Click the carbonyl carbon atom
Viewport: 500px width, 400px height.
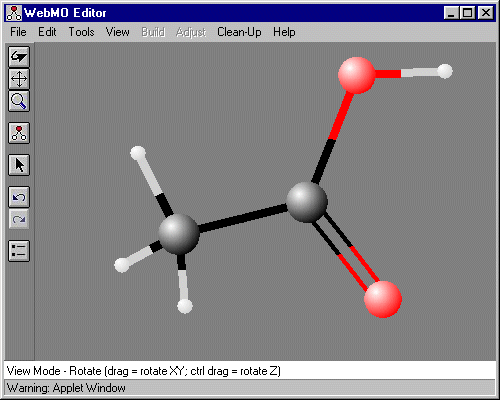point(307,202)
